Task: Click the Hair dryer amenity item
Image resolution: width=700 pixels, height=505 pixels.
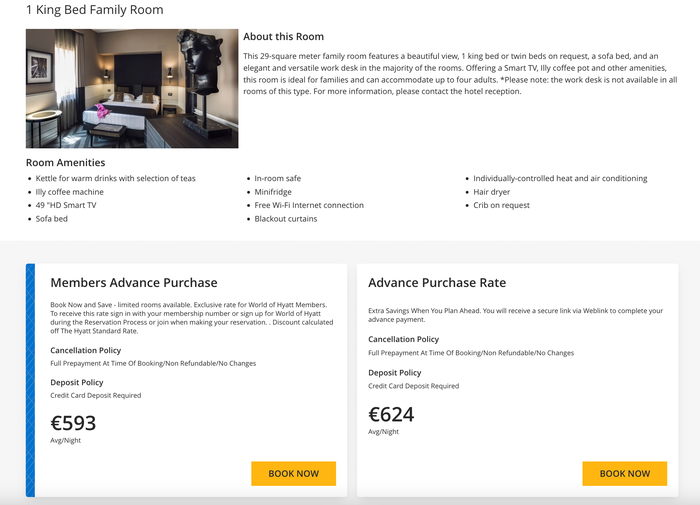Action: [x=492, y=192]
